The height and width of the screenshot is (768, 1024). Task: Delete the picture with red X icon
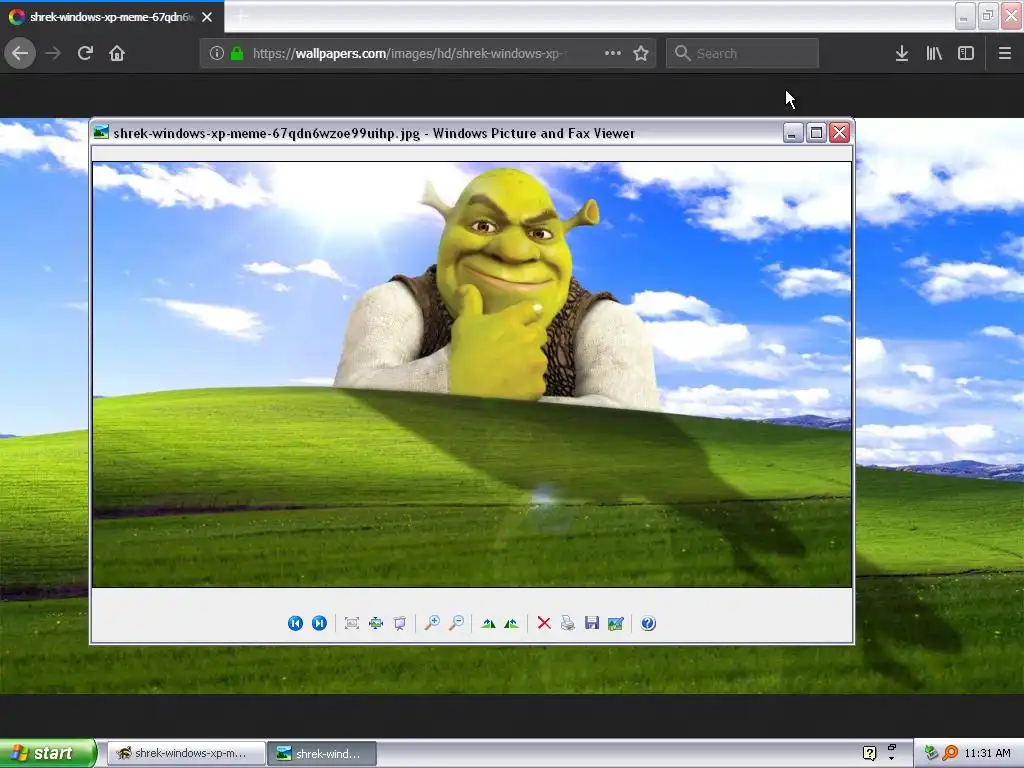coord(544,623)
